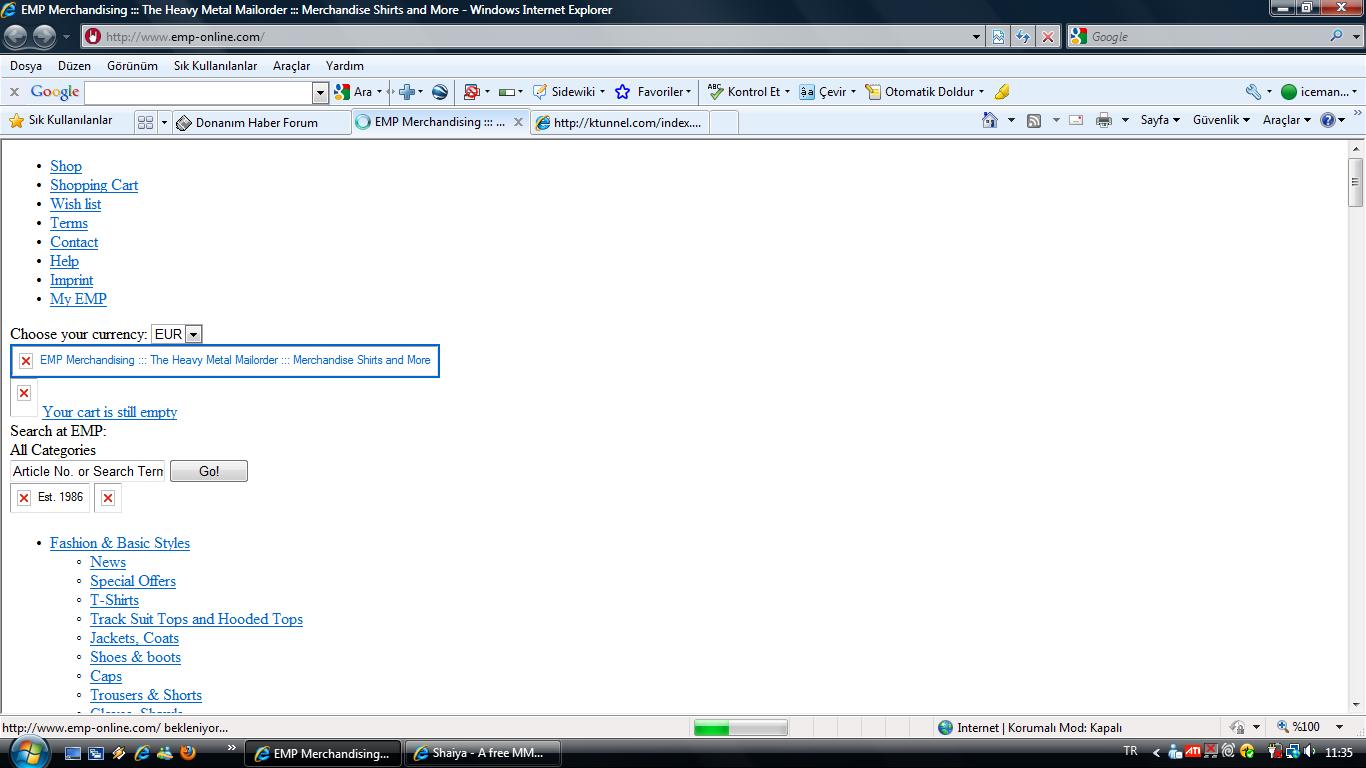The height and width of the screenshot is (768, 1366).
Task: Click the globe icon in Google Toolbar
Action: pyautogui.click(x=440, y=92)
